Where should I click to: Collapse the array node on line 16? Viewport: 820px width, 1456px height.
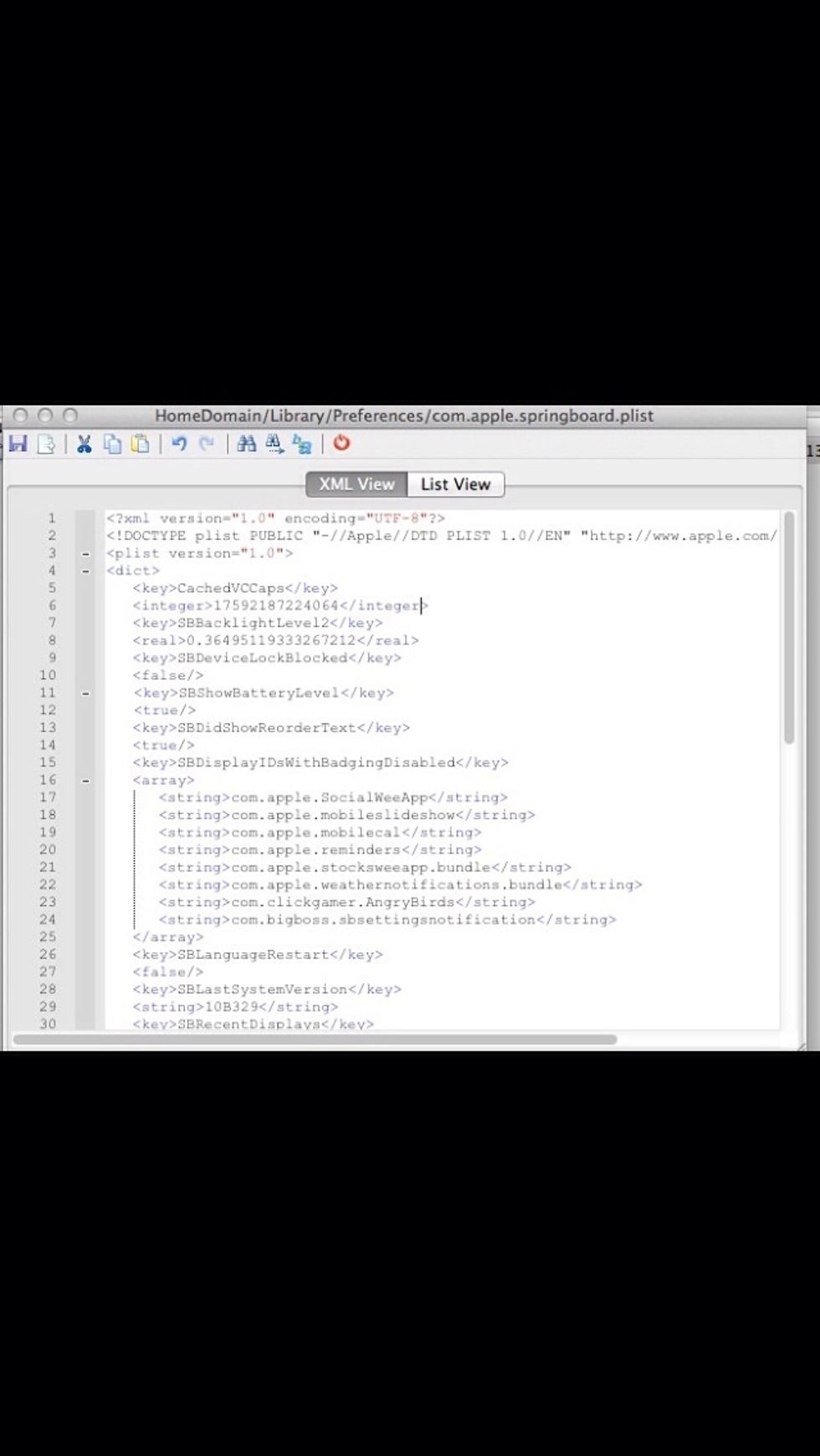[x=85, y=781]
